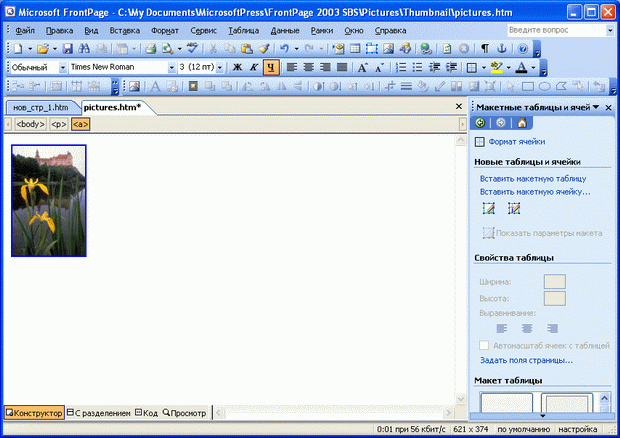
Task: Apply bulleted list formatting
Action: (418, 68)
